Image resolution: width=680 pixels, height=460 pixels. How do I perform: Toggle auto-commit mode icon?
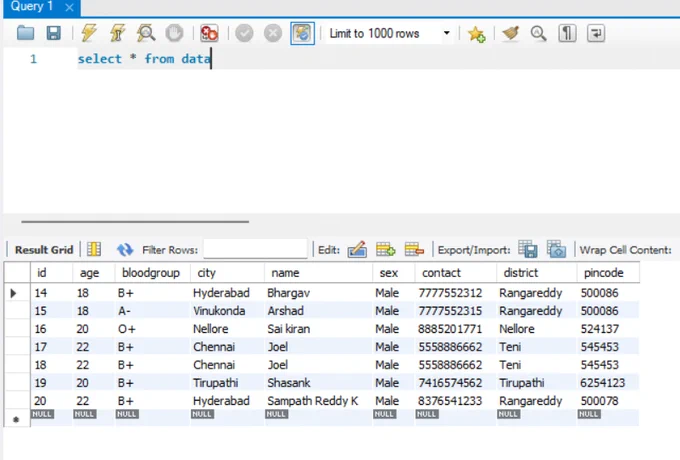tap(302, 33)
